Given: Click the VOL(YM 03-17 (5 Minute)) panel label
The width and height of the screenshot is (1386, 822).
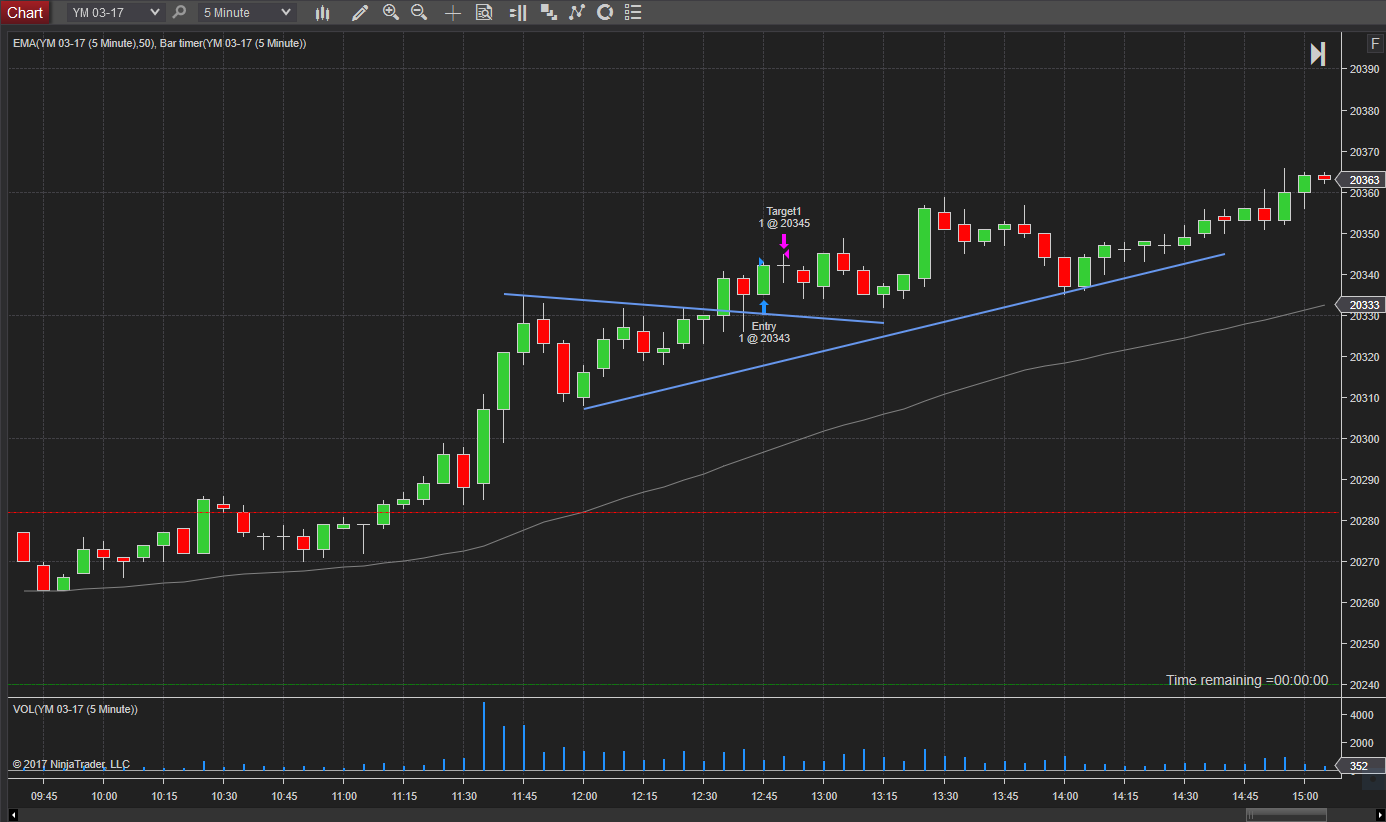Looking at the screenshot, I should coord(75,709).
